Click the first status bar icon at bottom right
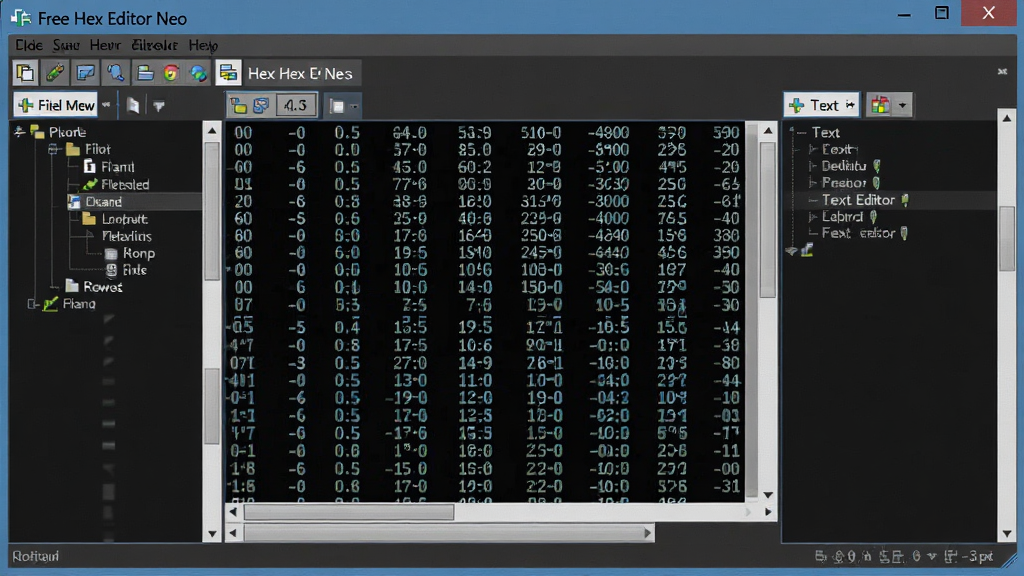The image size is (1024, 576). pos(820,556)
